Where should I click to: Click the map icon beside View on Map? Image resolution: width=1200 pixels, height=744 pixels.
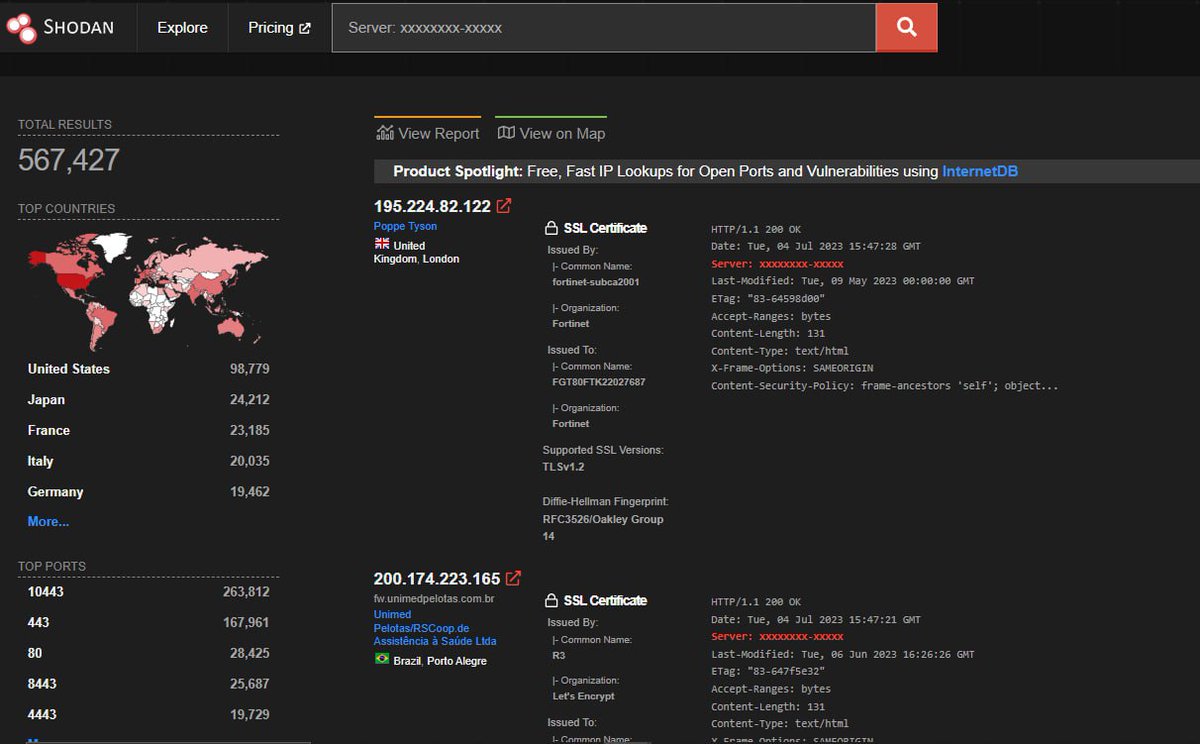pos(506,132)
